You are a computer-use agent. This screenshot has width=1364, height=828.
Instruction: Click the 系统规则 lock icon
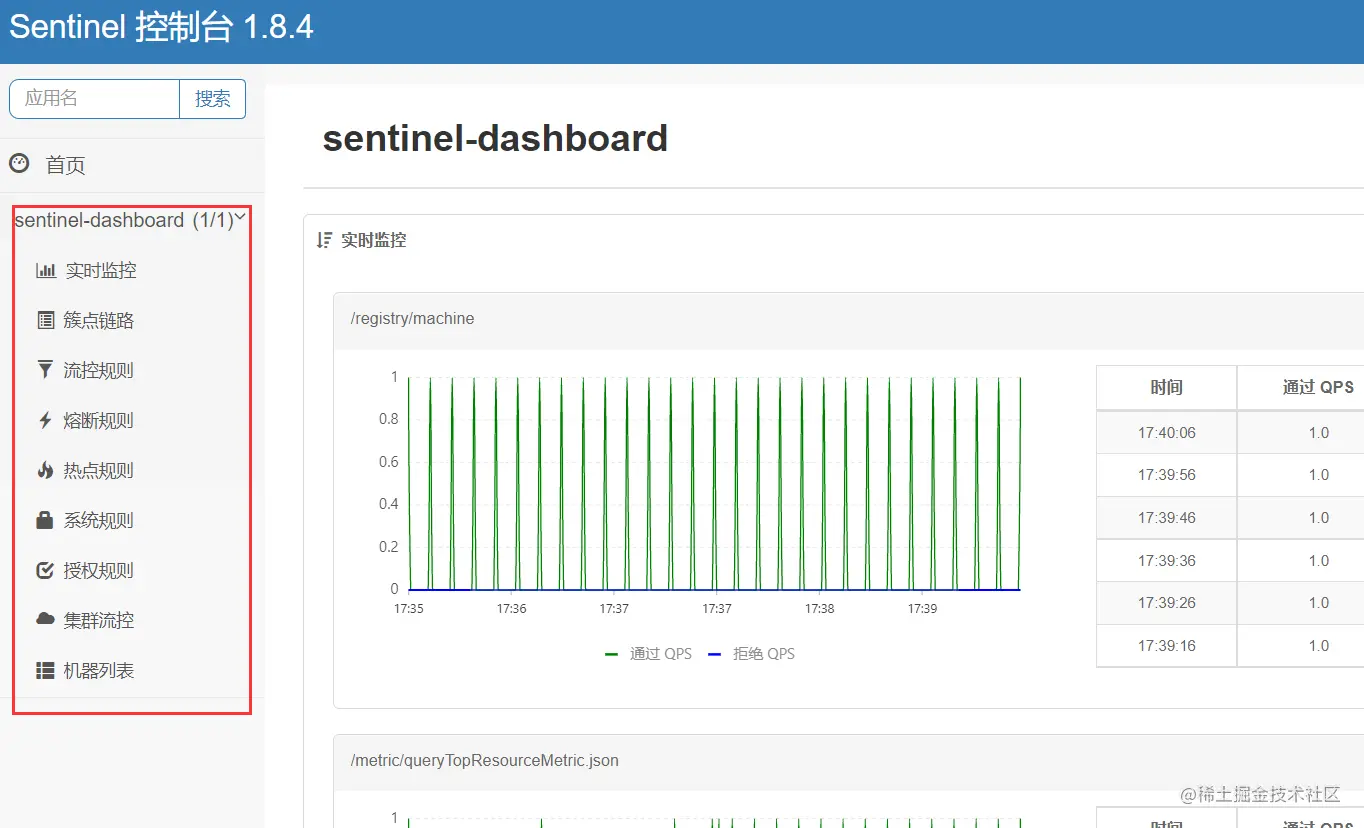[45, 520]
